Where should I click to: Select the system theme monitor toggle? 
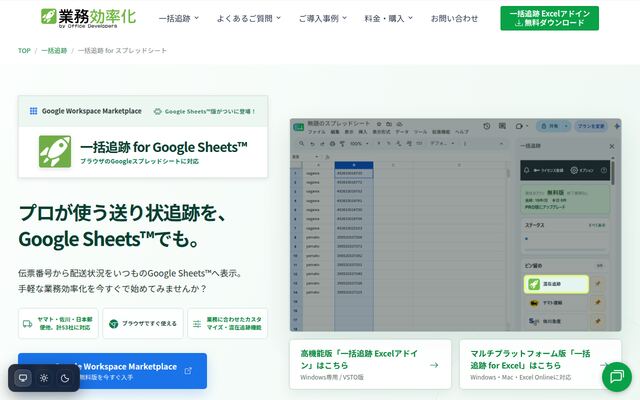[x=23, y=378]
